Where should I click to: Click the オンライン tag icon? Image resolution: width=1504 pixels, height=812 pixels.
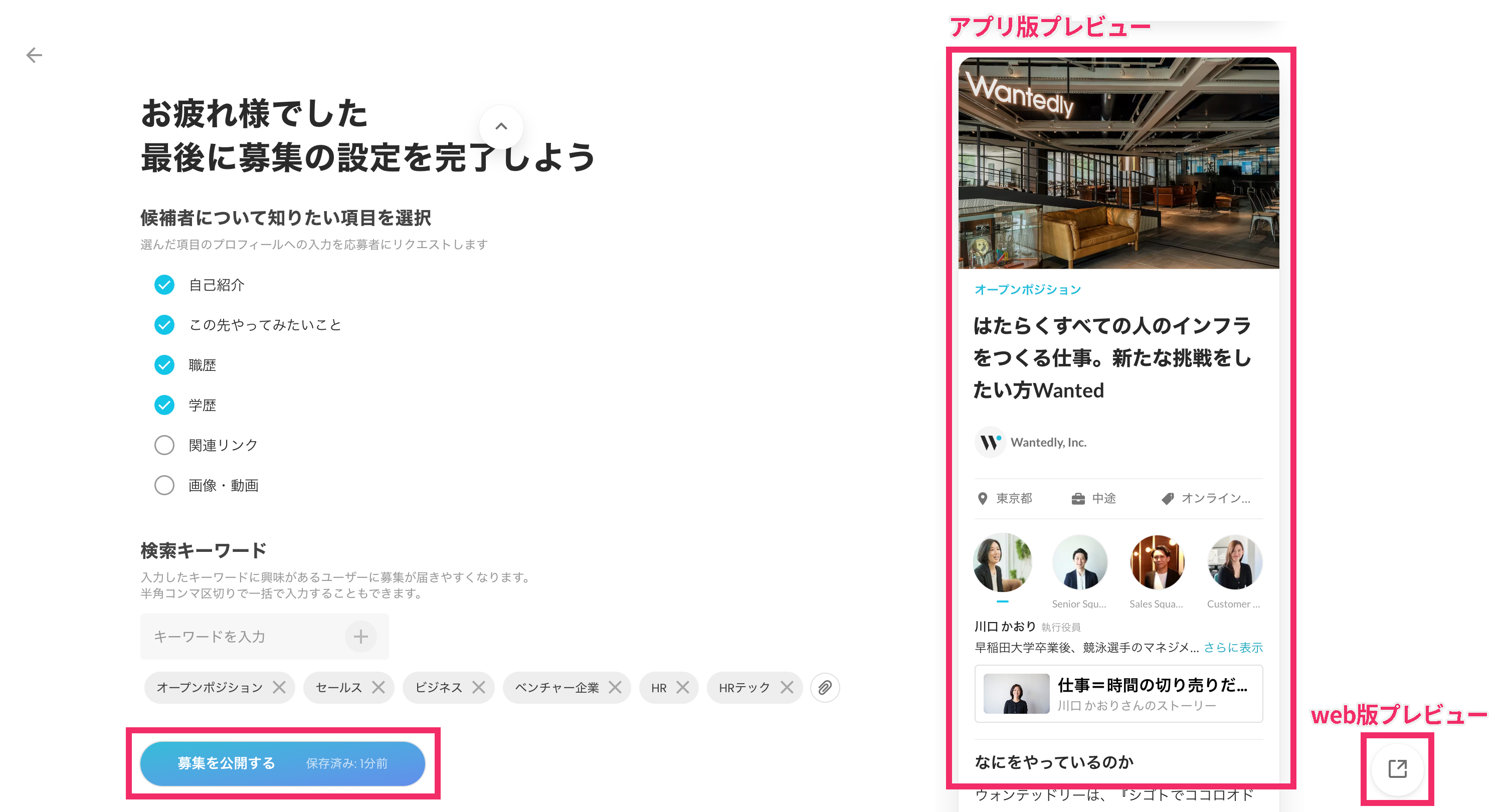pos(1167,498)
